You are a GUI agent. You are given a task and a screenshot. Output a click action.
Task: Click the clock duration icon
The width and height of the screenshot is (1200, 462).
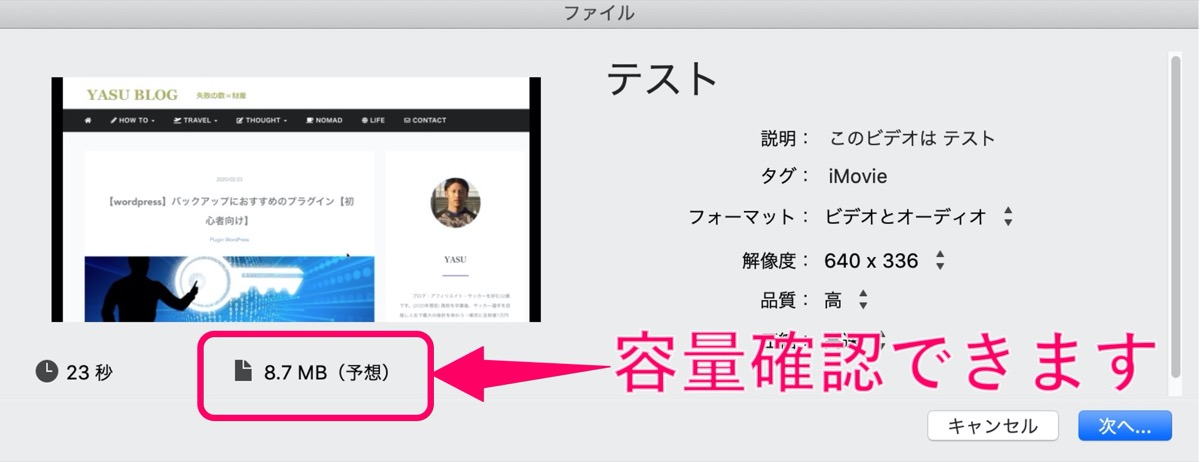coord(47,372)
